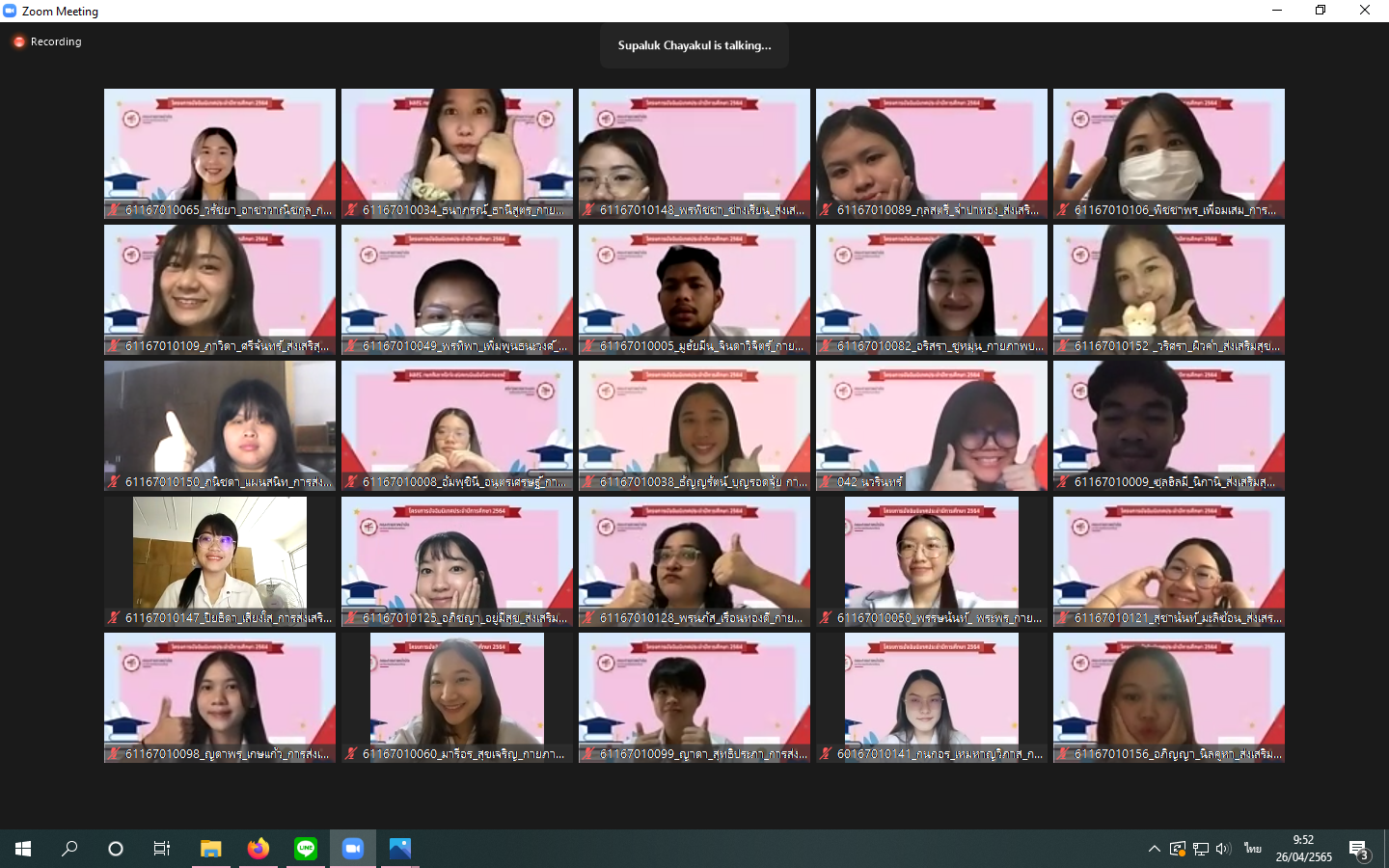1389x868 pixels.
Task: Open File Explorer from the taskbar
Action: (210, 849)
